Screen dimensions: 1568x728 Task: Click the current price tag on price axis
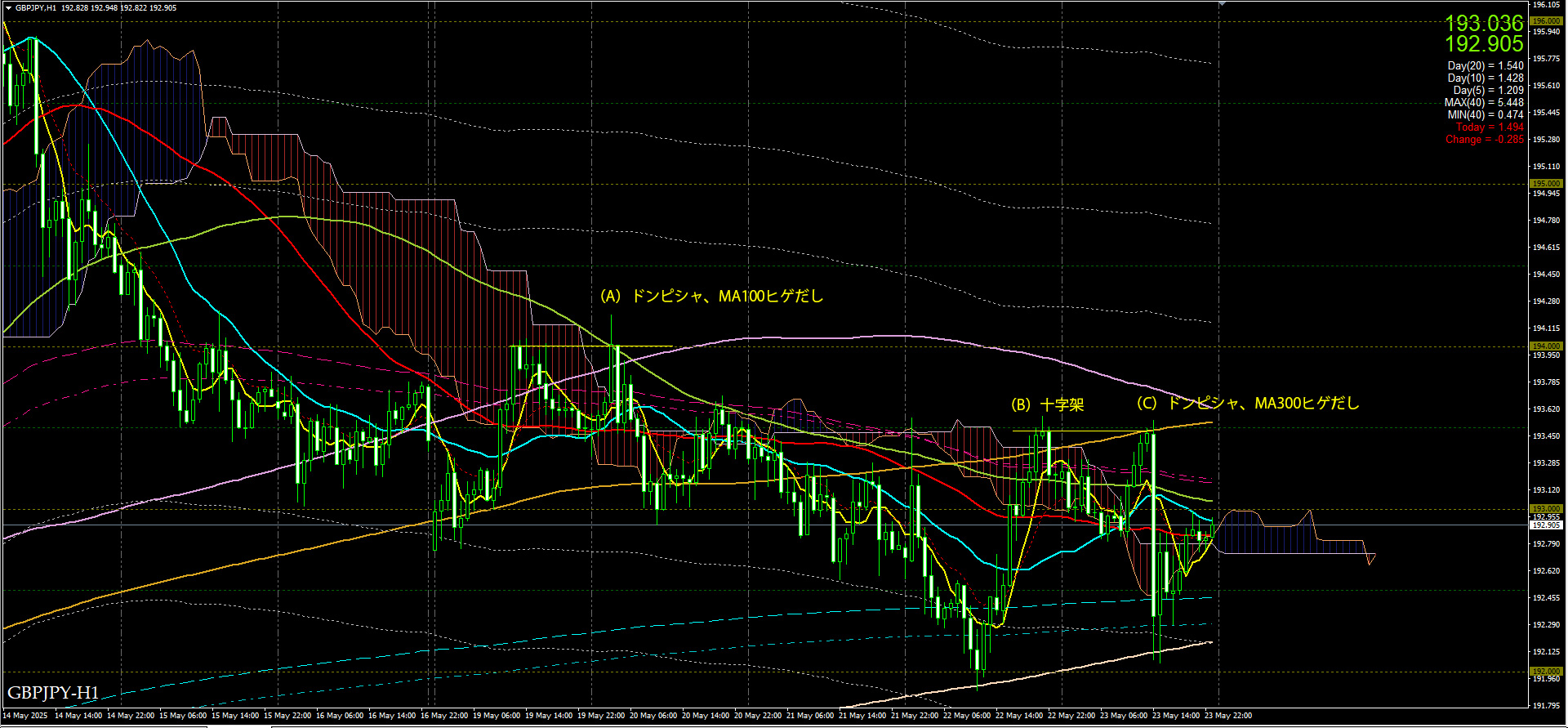pos(1545,525)
